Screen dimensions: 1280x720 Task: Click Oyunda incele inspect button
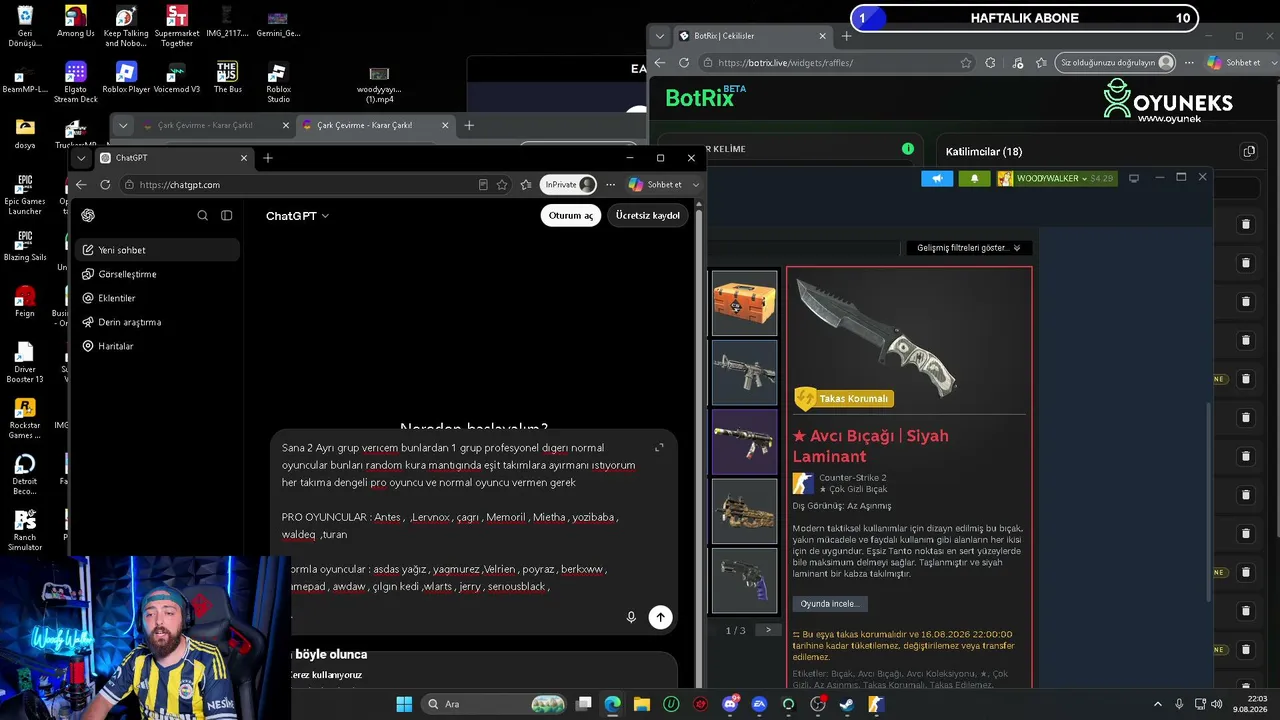pos(829,604)
